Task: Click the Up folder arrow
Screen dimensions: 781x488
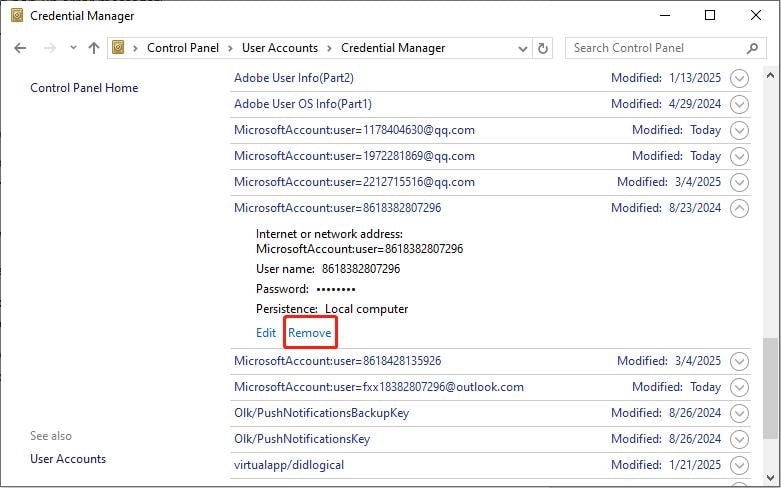Action: click(94, 48)
